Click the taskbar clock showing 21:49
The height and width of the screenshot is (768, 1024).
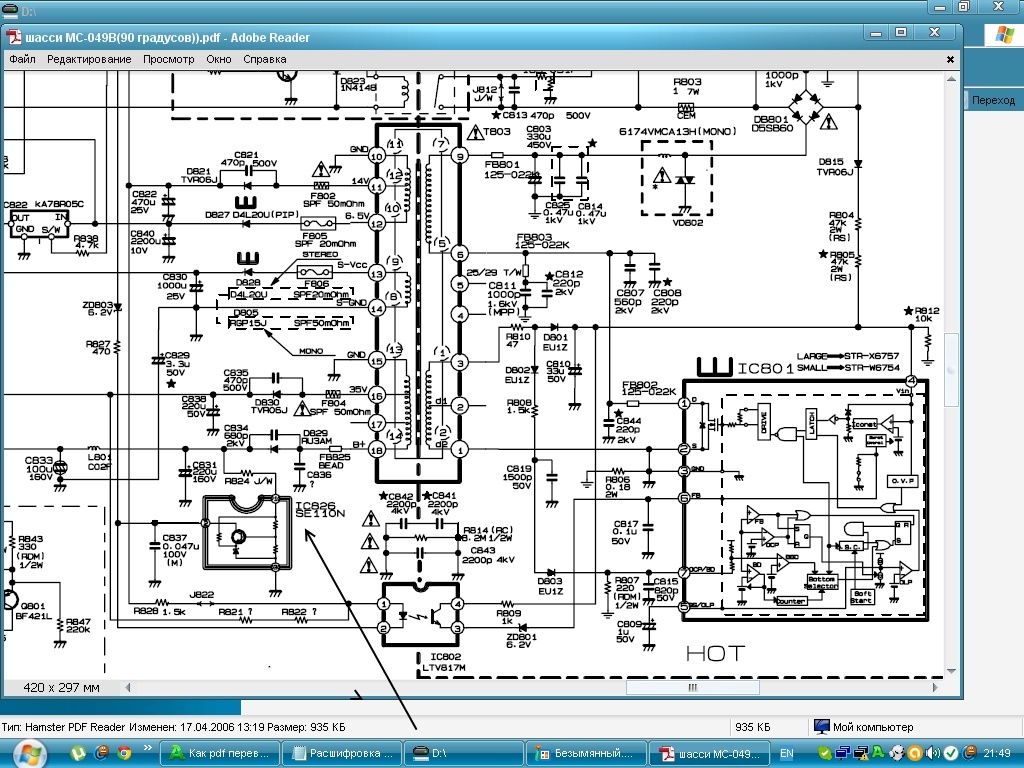click(997, 754)
